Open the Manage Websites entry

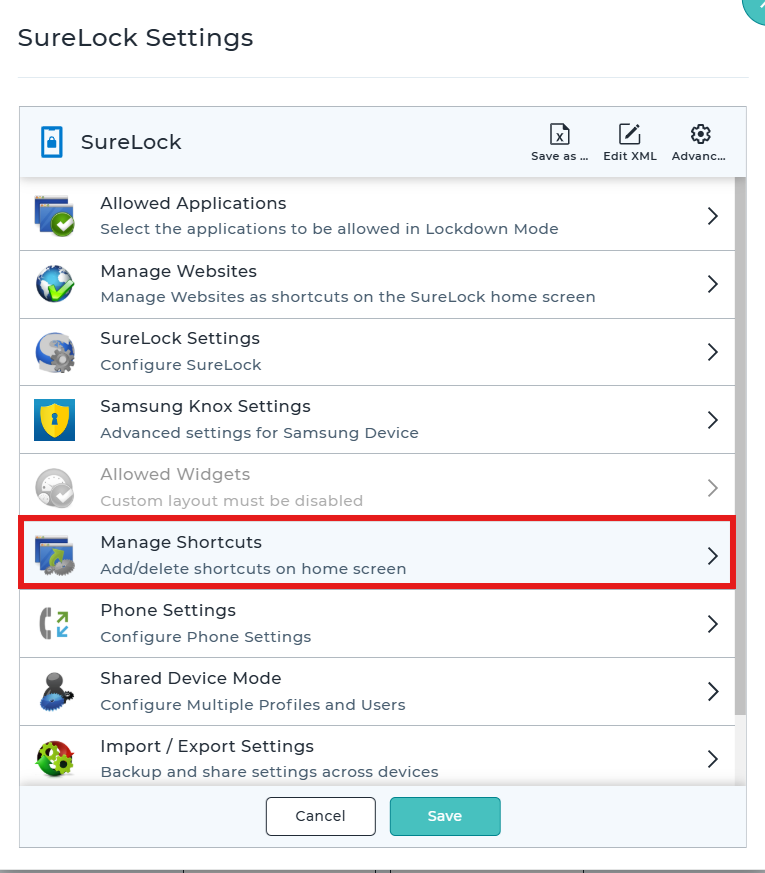click(x=377, y=284)
